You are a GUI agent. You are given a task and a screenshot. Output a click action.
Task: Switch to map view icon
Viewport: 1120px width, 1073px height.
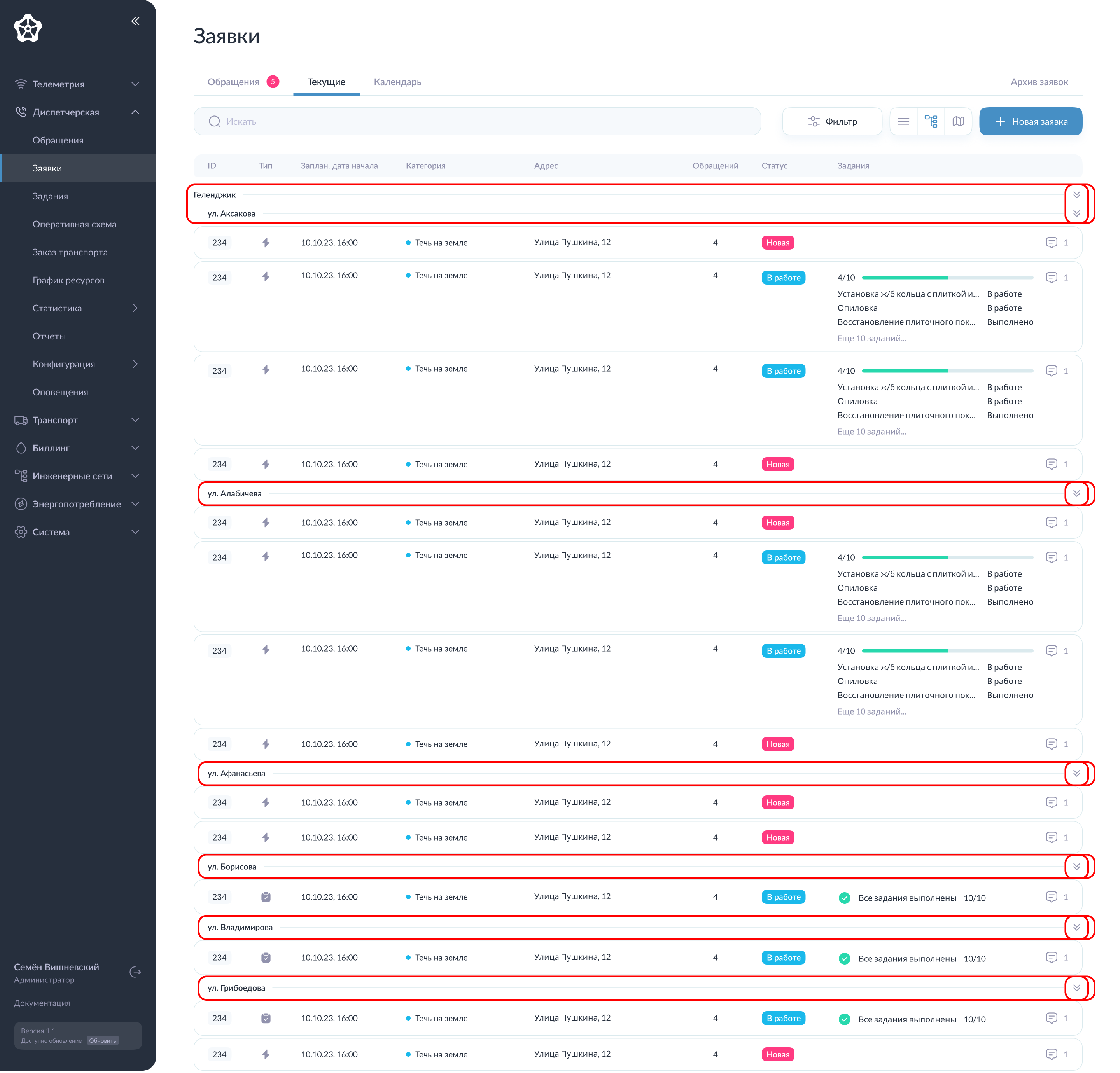(x=958, y=121)
